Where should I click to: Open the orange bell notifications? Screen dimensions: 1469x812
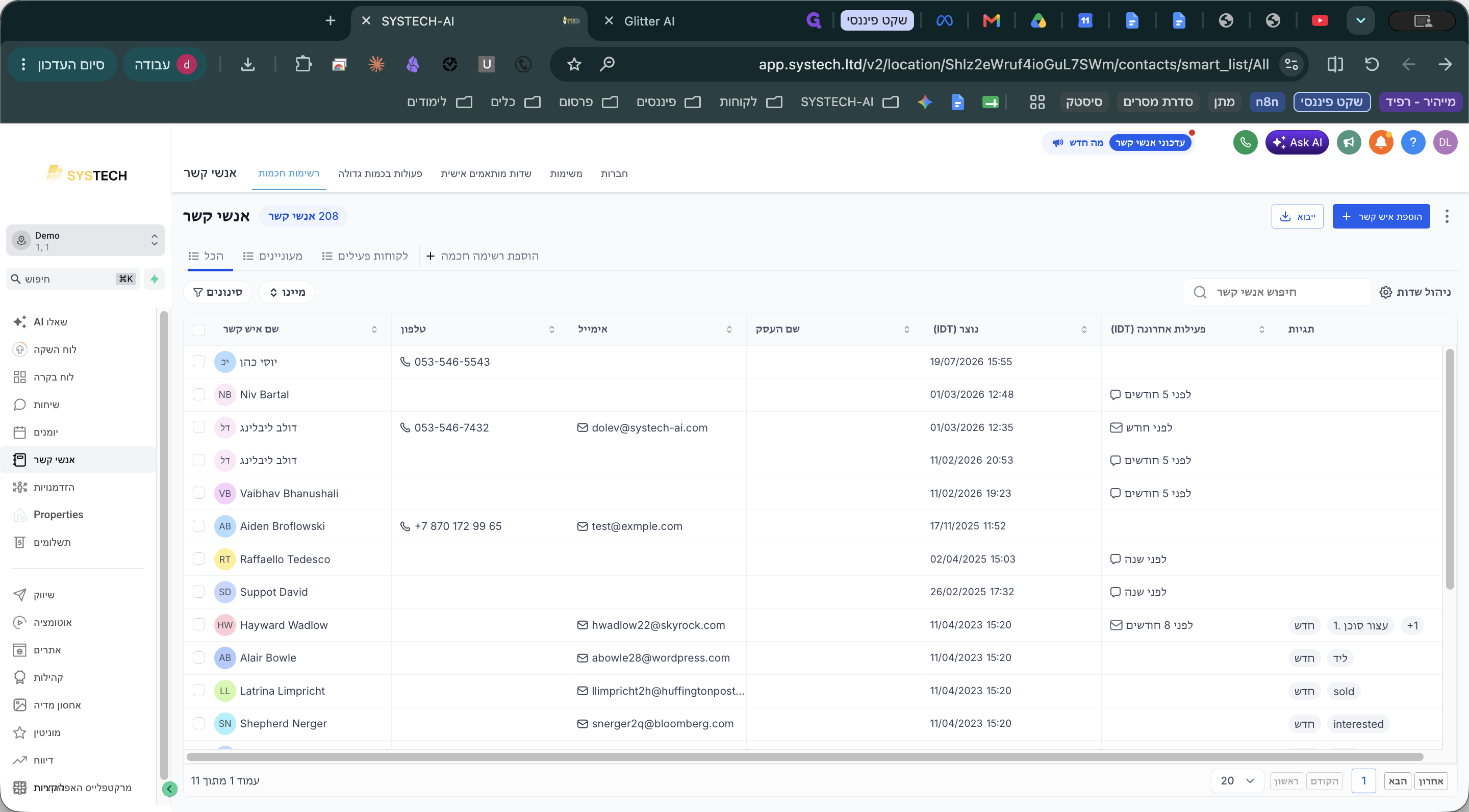[1381, 142]
